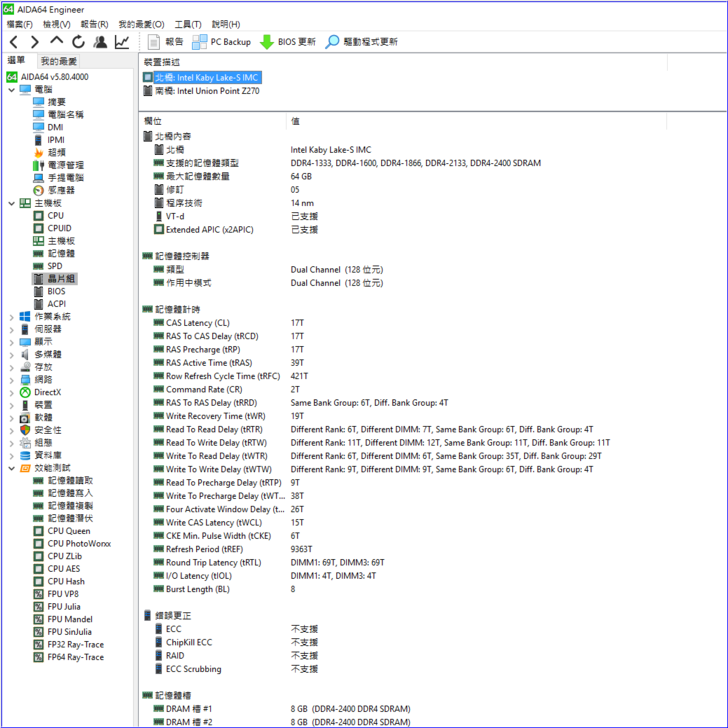The image size is (728, 728).
Task: Click the 報告 report button
Action: [x=166, y=42]
